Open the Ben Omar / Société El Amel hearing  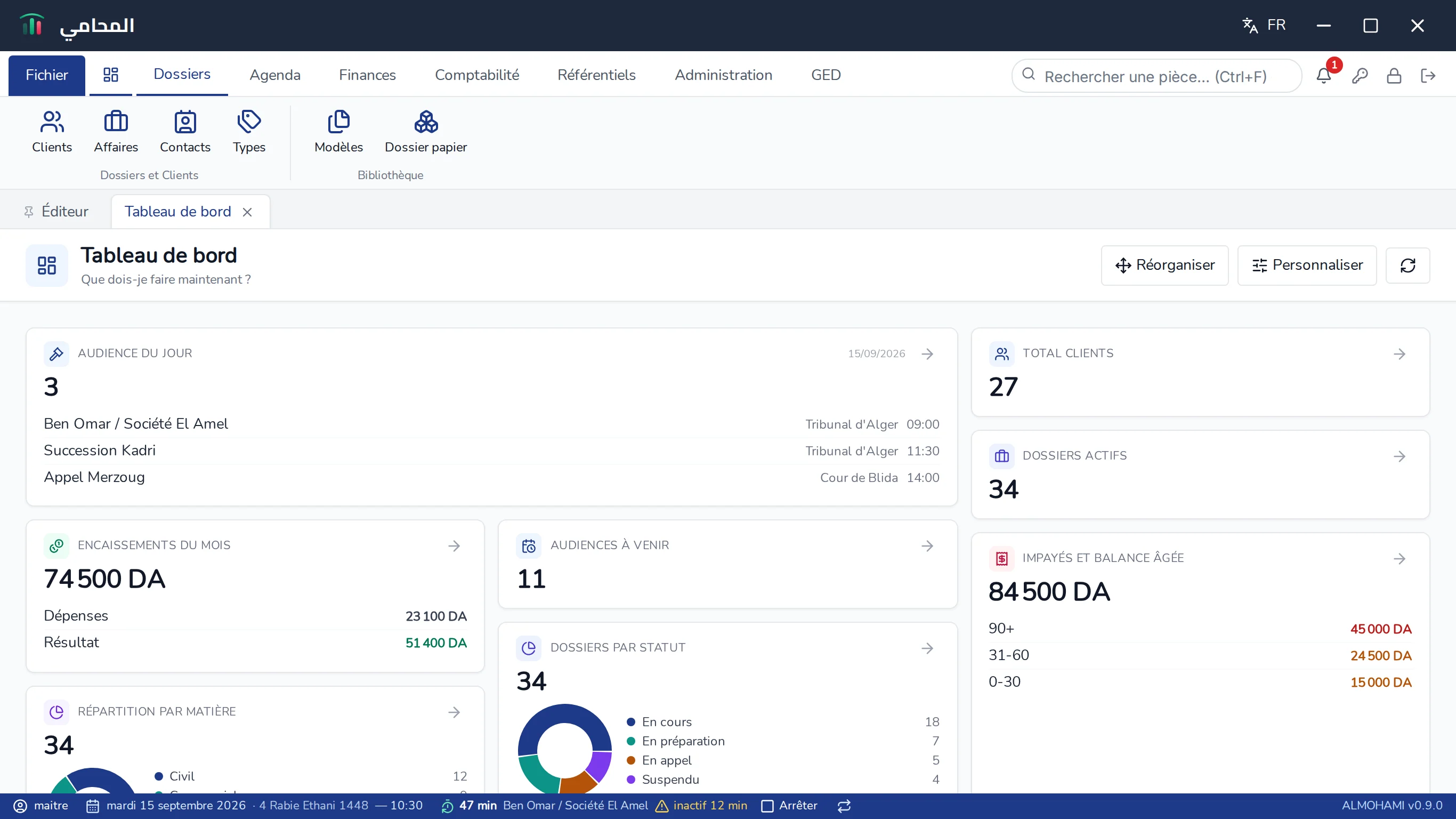491,424
